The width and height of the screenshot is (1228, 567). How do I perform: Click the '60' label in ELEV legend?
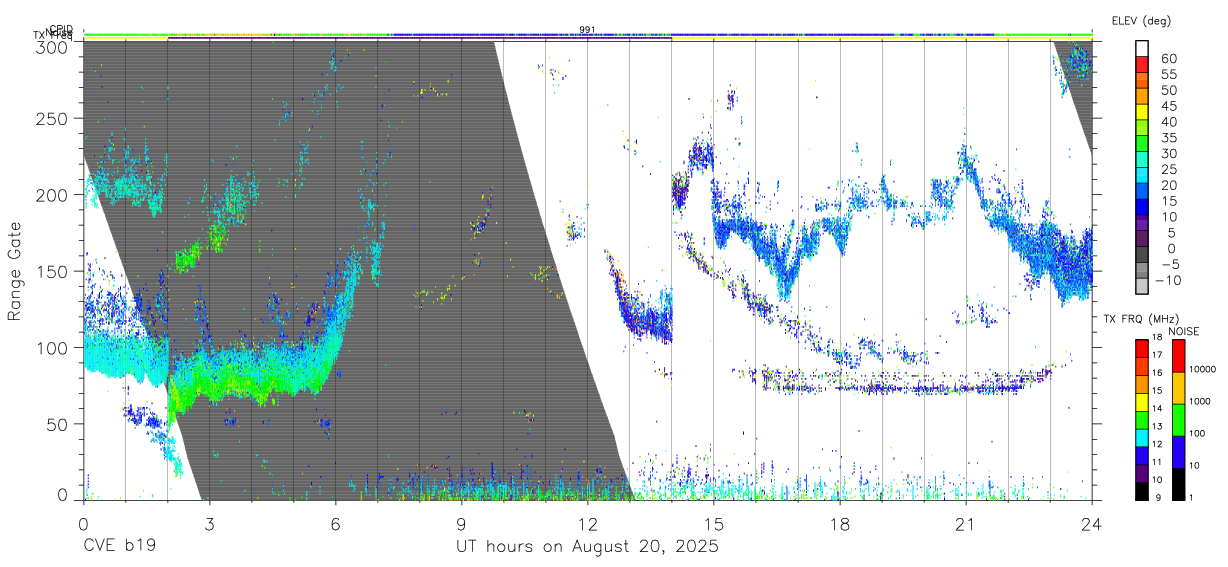[x=1167, y=58]
